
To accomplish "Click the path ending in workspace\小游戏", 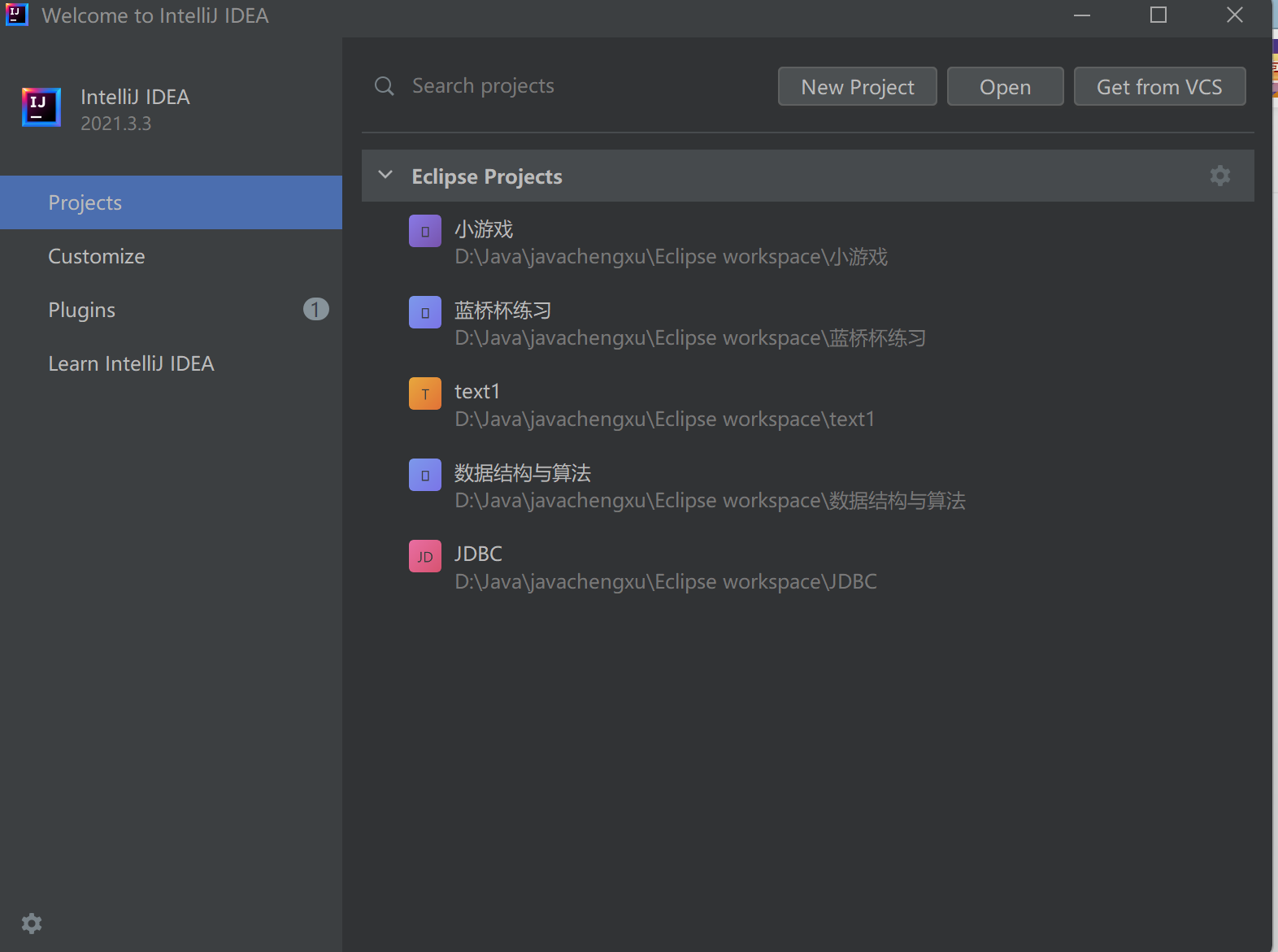I will (x=671, y=257).
